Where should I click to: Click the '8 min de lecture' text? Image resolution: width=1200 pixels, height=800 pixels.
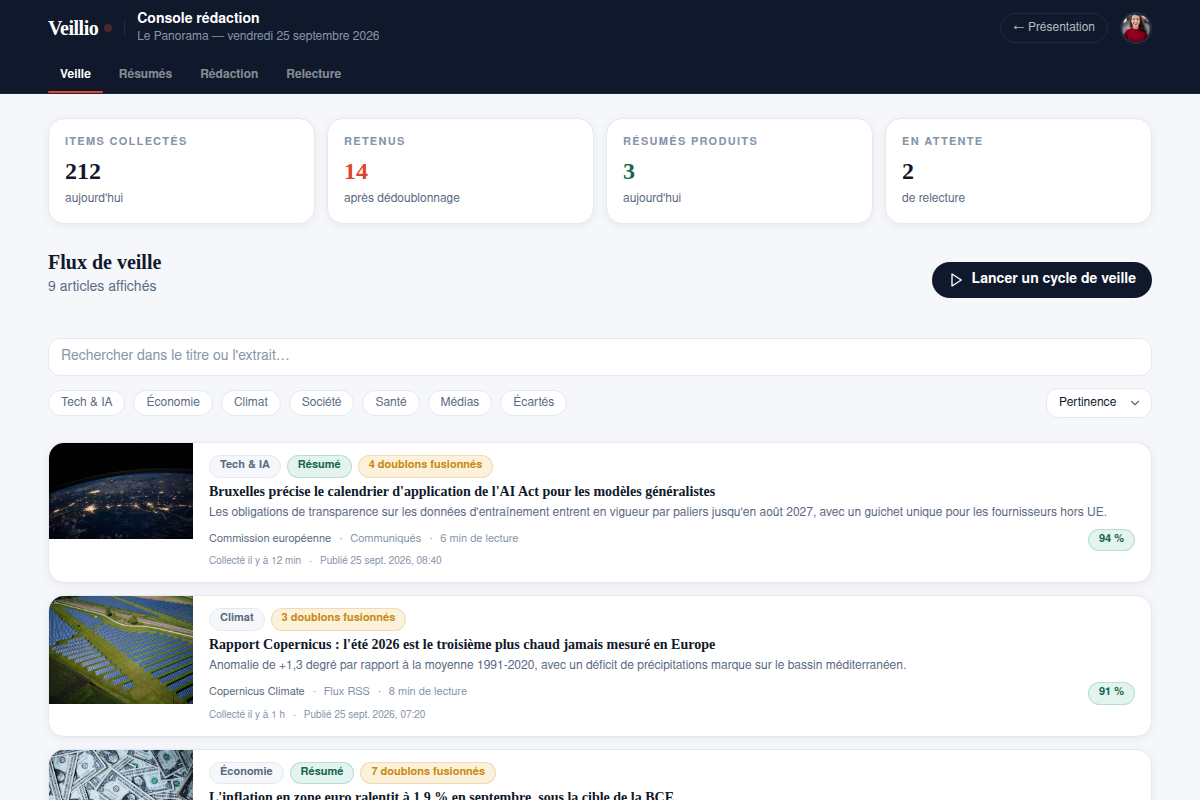coord(428,691)
